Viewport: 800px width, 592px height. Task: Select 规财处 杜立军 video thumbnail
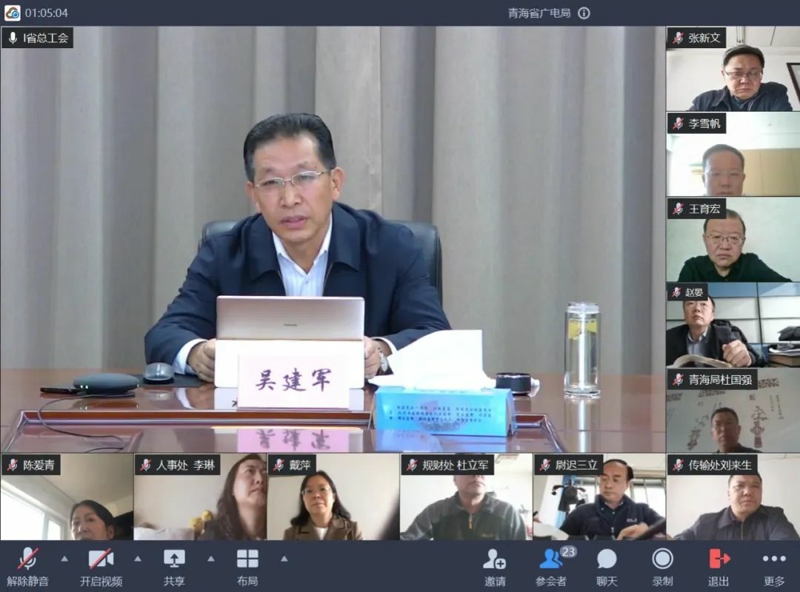(466, 497)
